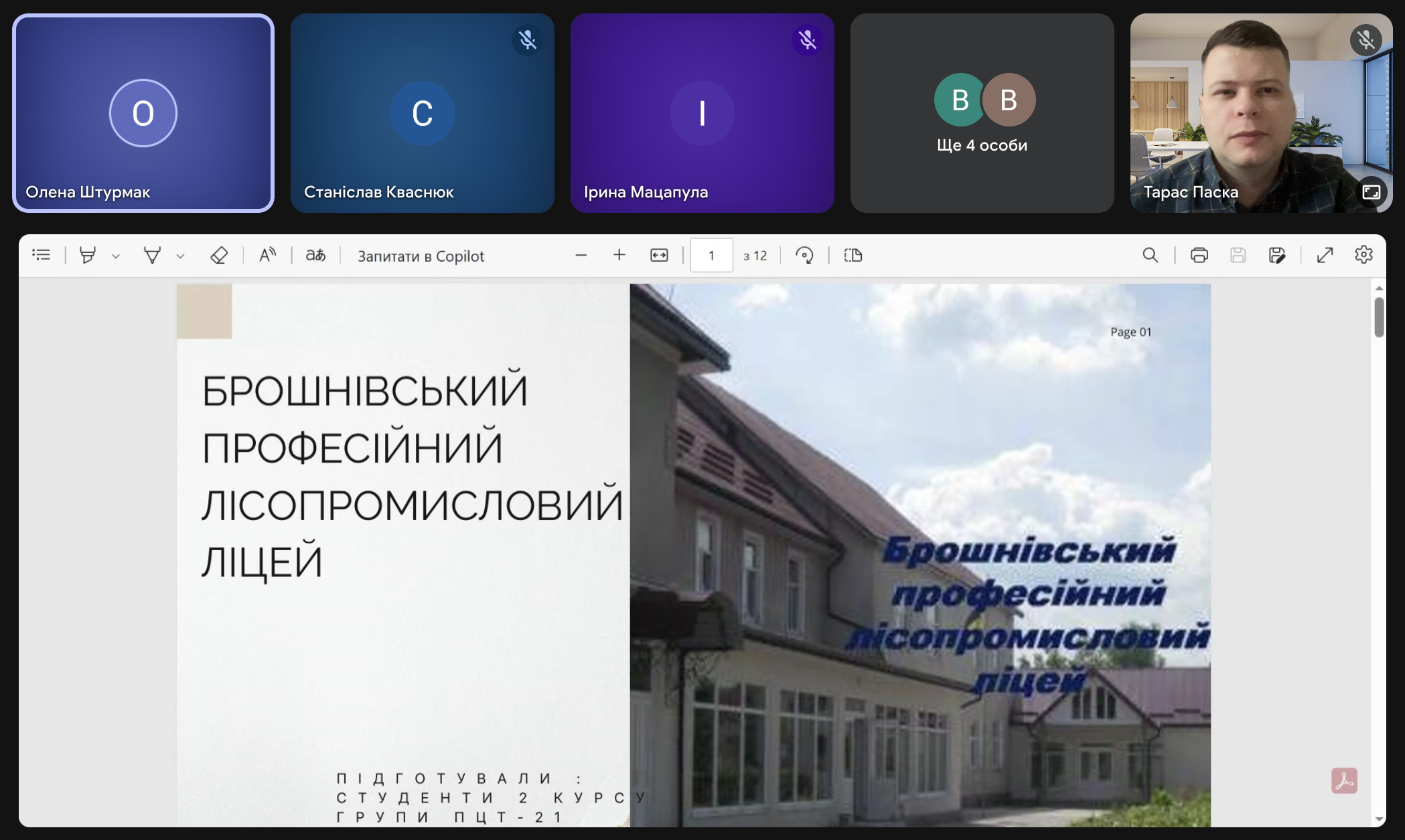Open the translate tool
This screenshot has width=1405, height=840.
click(x=315, y=255)
